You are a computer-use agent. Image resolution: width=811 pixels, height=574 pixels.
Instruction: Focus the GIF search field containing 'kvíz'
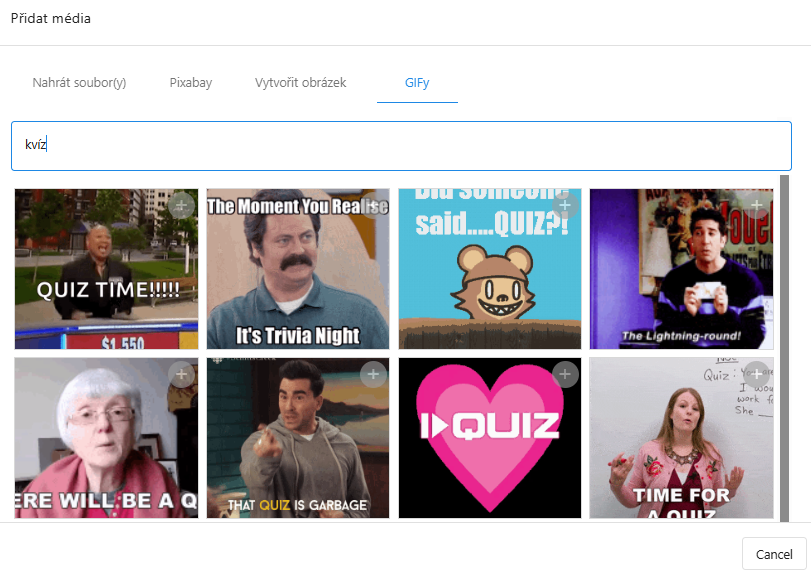(x=401, y=146)
